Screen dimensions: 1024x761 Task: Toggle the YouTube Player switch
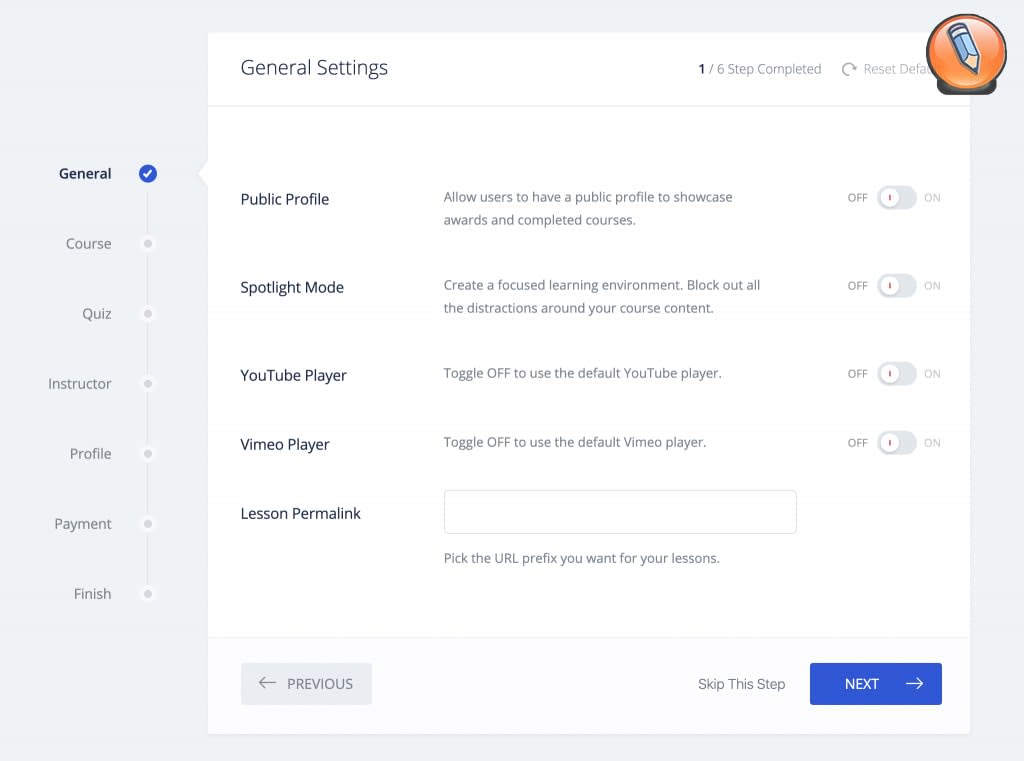(x=896, y=374)
